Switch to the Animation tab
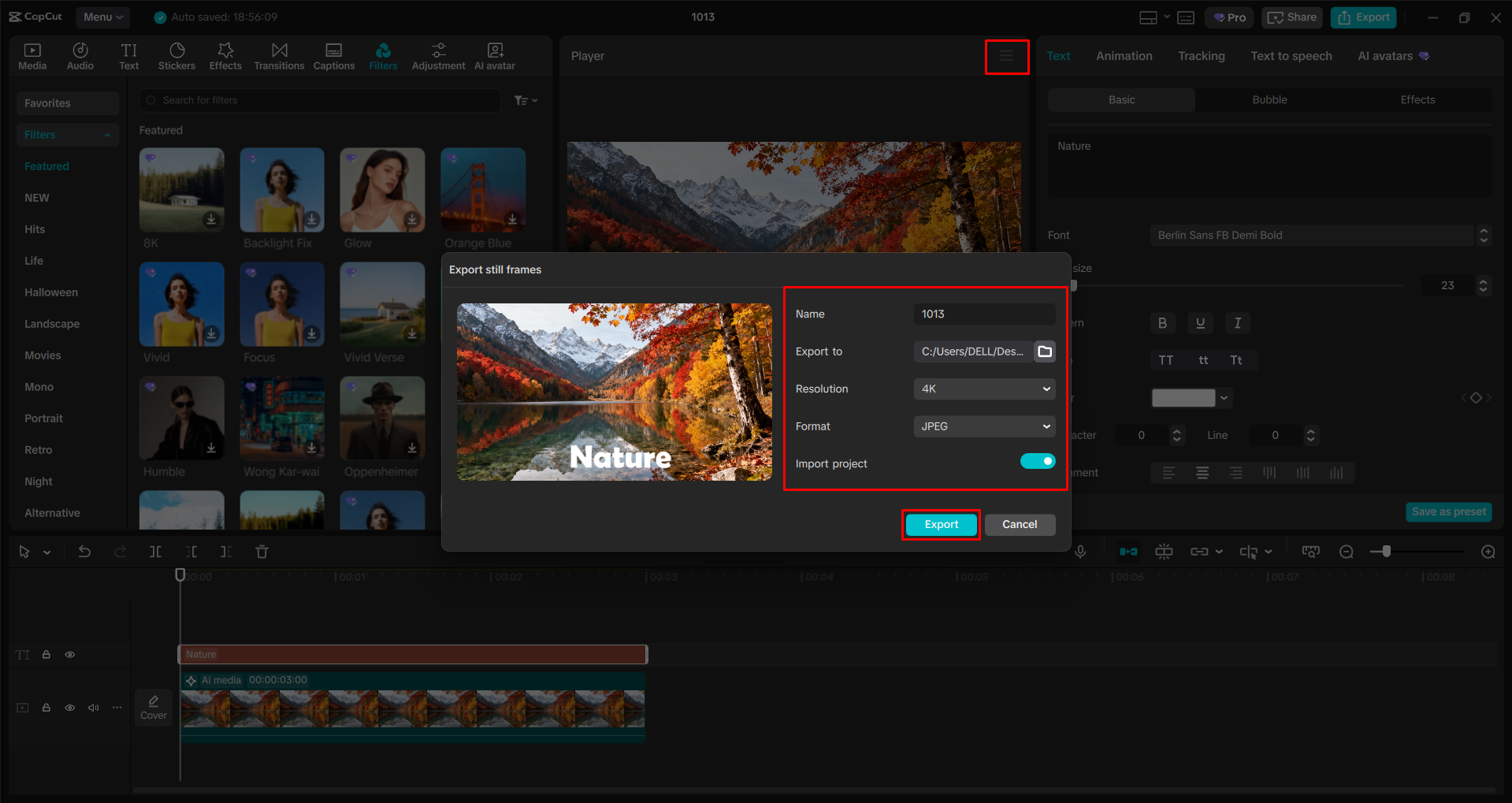The image size is (1512, 803). tap(1124, 56)
